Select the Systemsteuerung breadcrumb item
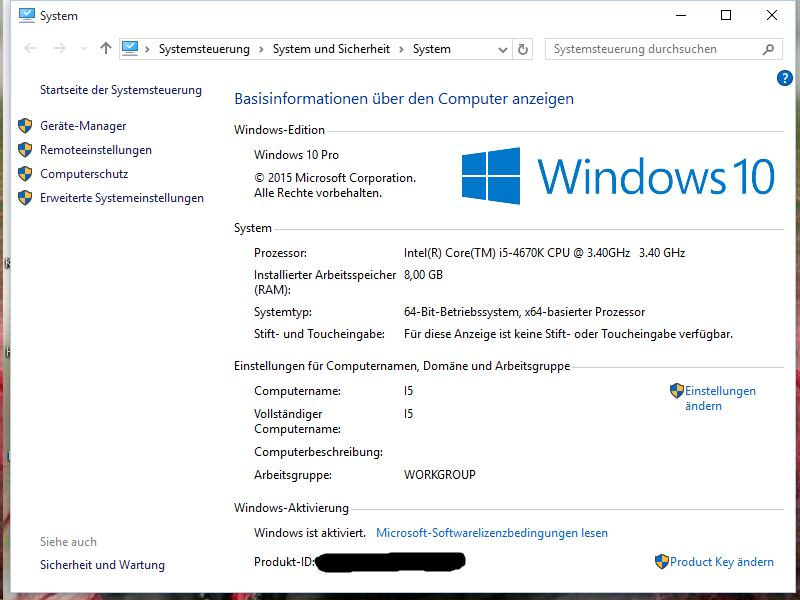The image size is (800, 600). pos(204,49)
